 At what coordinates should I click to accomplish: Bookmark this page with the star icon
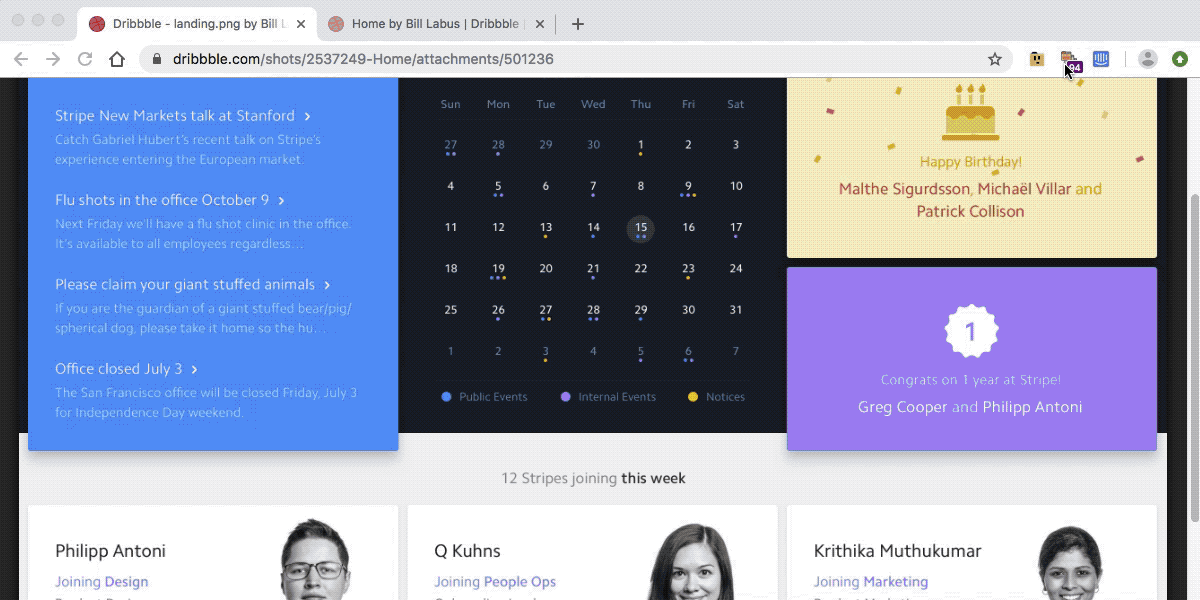click(995, 59)
